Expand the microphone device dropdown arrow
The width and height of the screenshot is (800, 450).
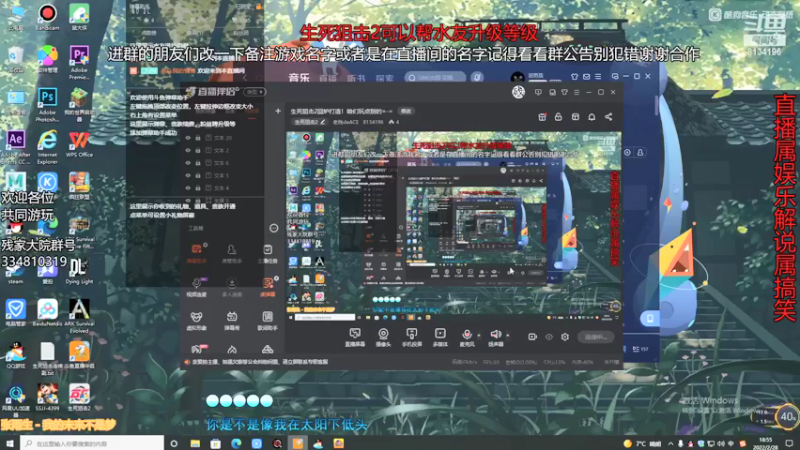coord(479,335)
